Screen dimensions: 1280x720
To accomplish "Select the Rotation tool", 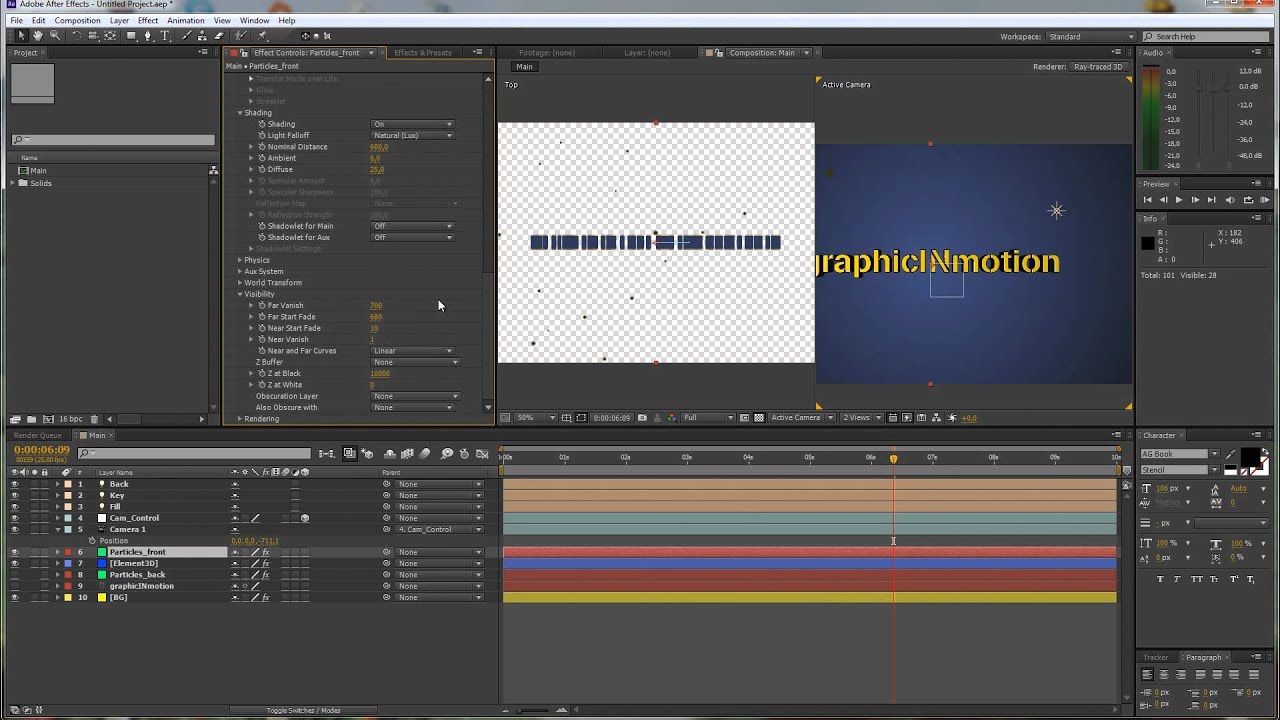I will tap(77, 36).
